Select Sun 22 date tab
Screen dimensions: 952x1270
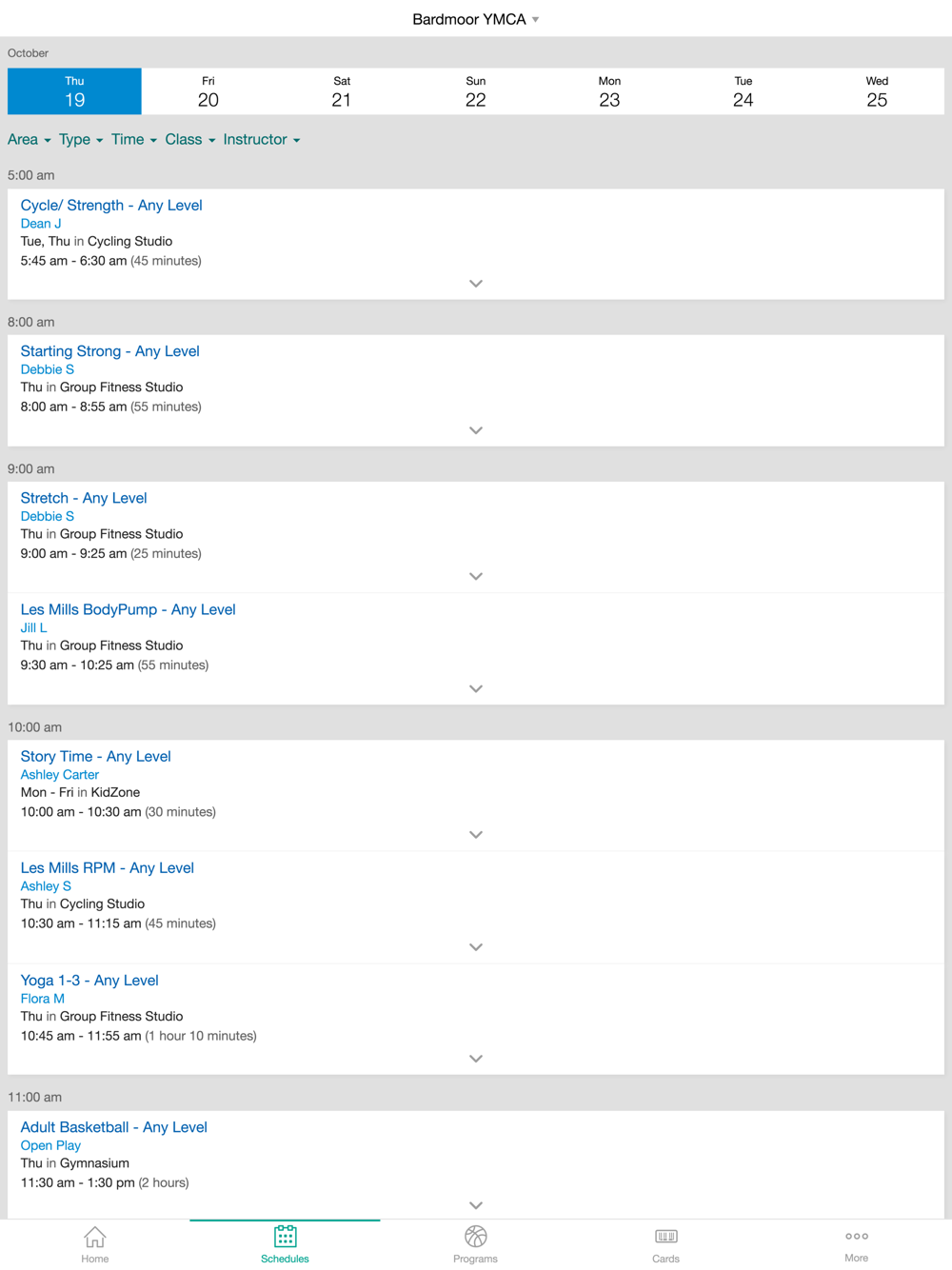pyautogui.click(x=476, y=91)
